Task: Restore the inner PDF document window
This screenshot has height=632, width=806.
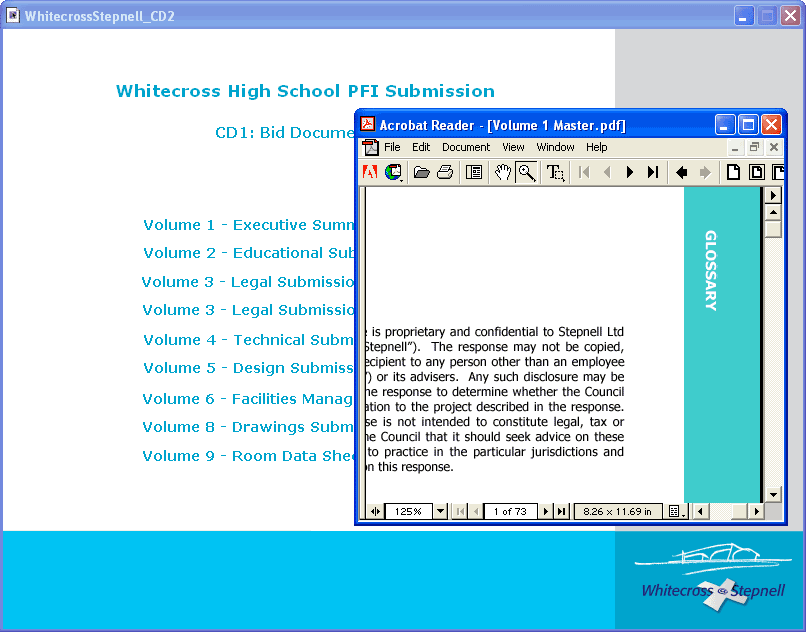Action: (x=754, y=148)
